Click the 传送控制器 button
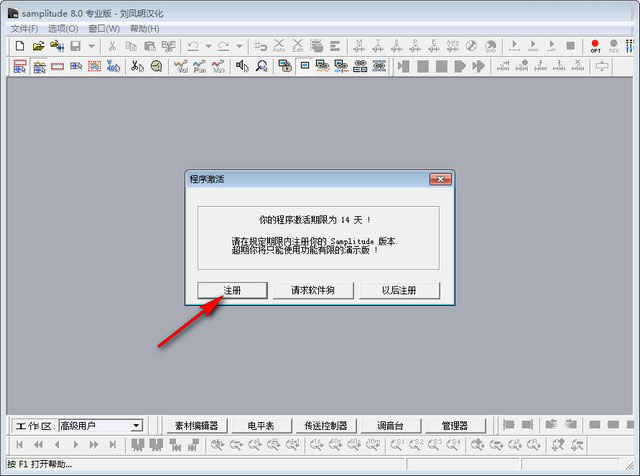The height and width of the screenshot is (476, 640). pos(326,426)
